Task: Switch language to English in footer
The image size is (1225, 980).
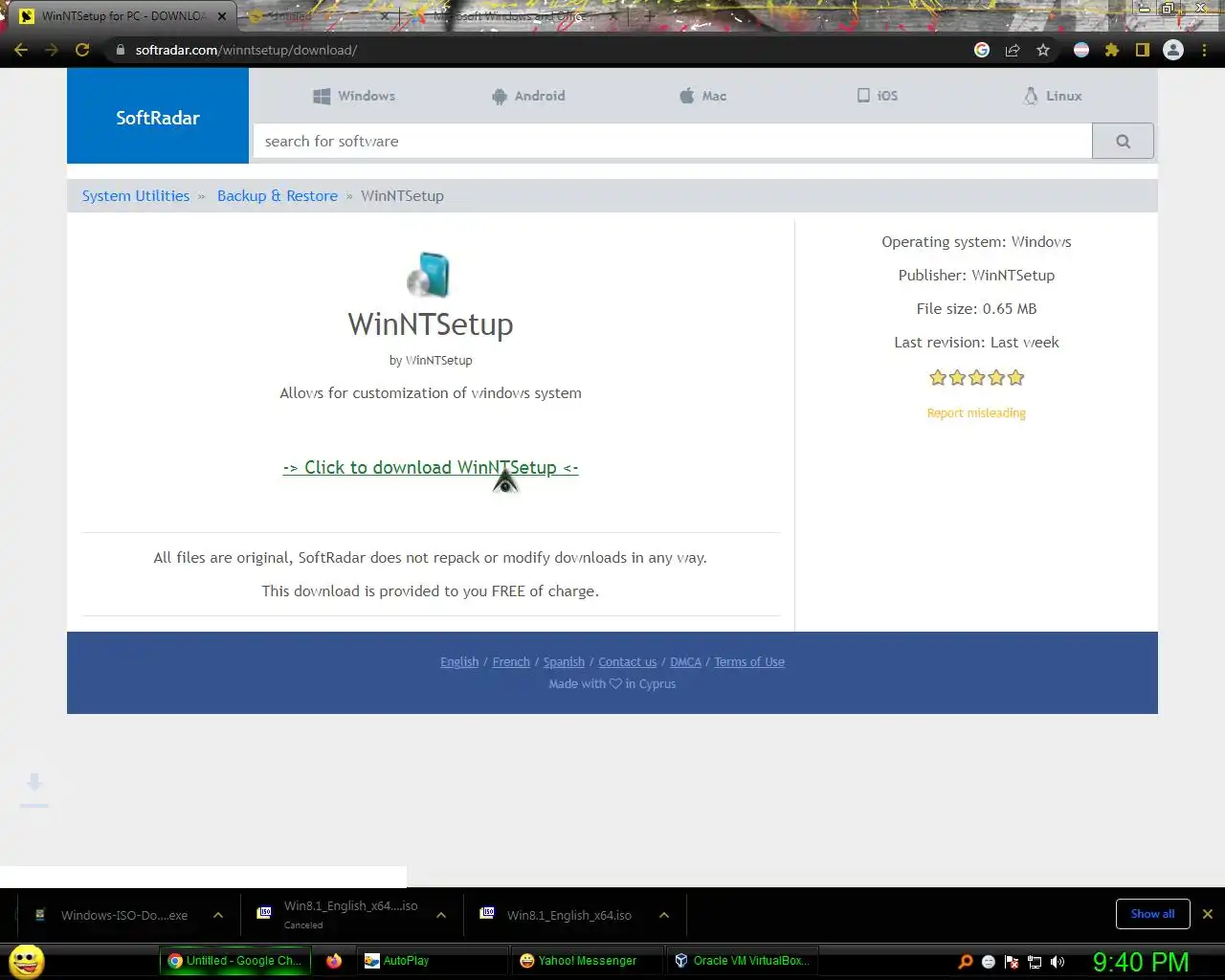Action: point(459,661)
